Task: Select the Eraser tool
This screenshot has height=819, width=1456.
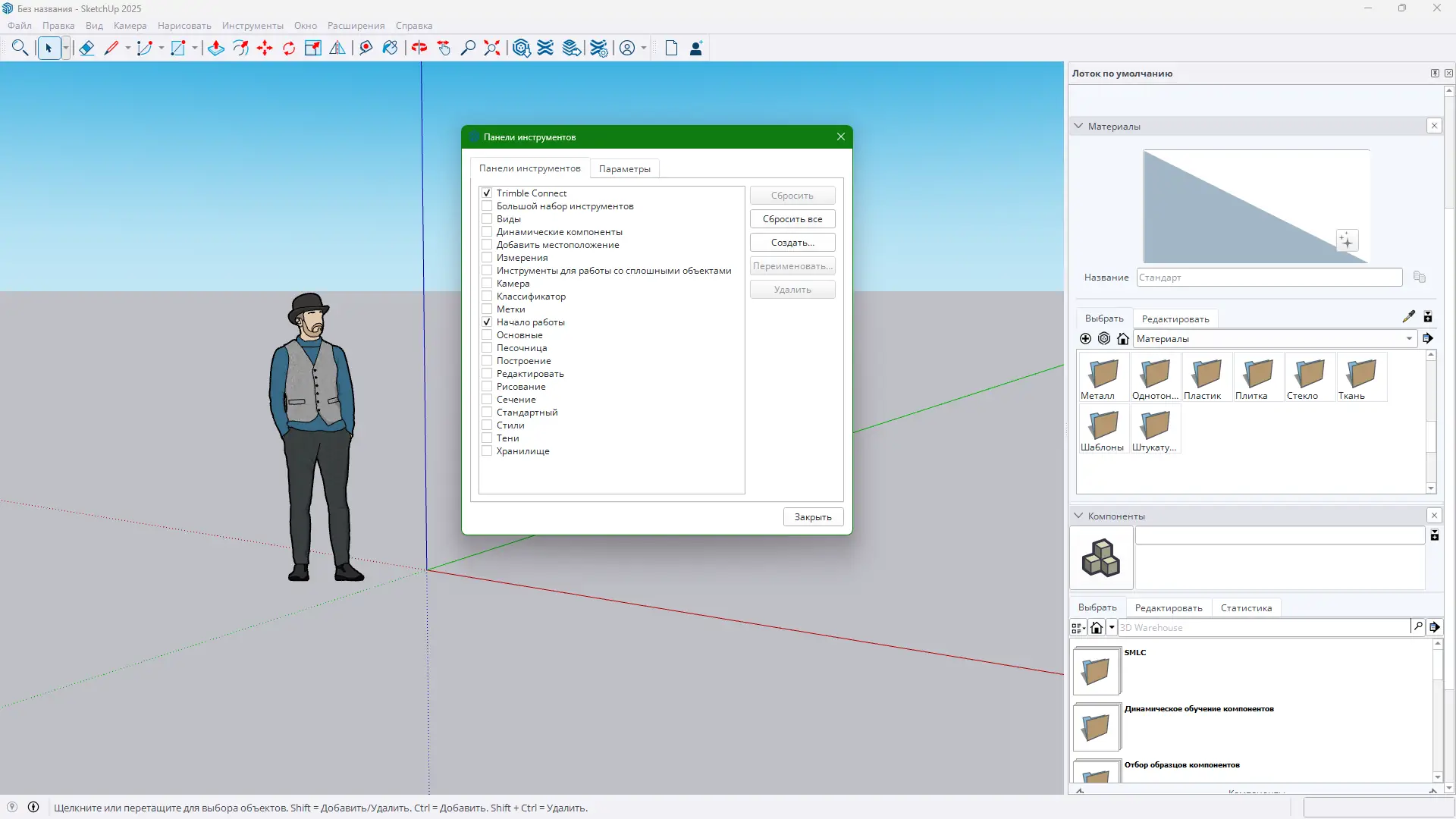Action: click(86, 49)
